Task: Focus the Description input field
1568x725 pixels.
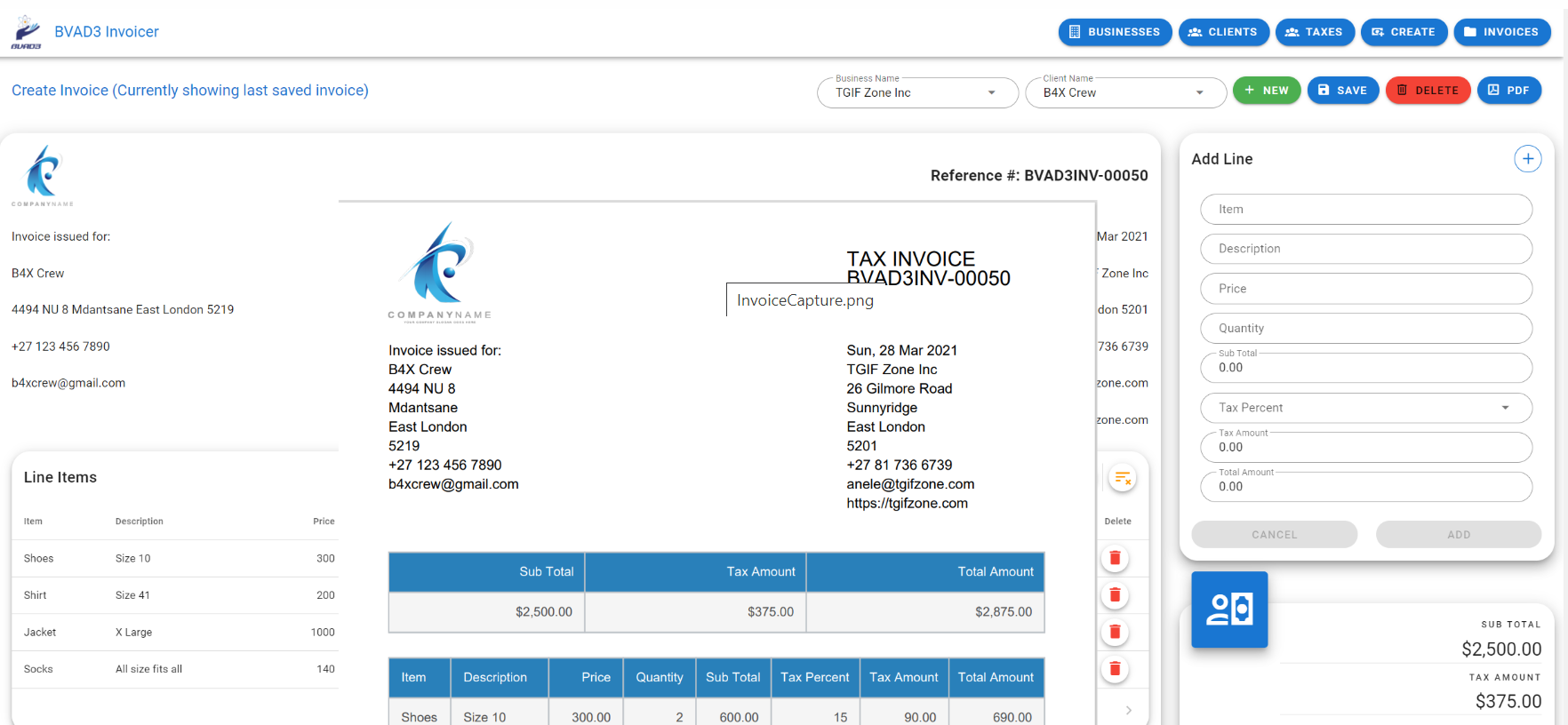Action: [1366, 249]
